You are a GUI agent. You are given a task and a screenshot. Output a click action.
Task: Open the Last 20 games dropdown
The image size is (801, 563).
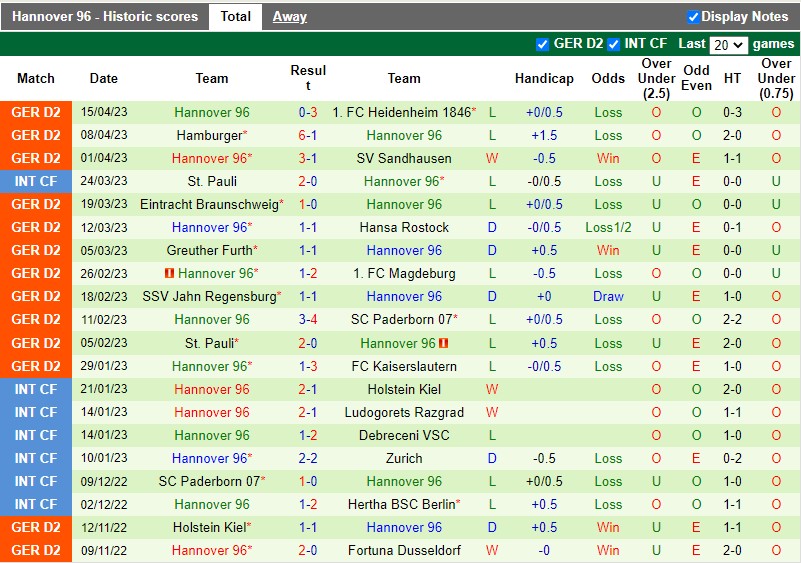coord(728,45)
